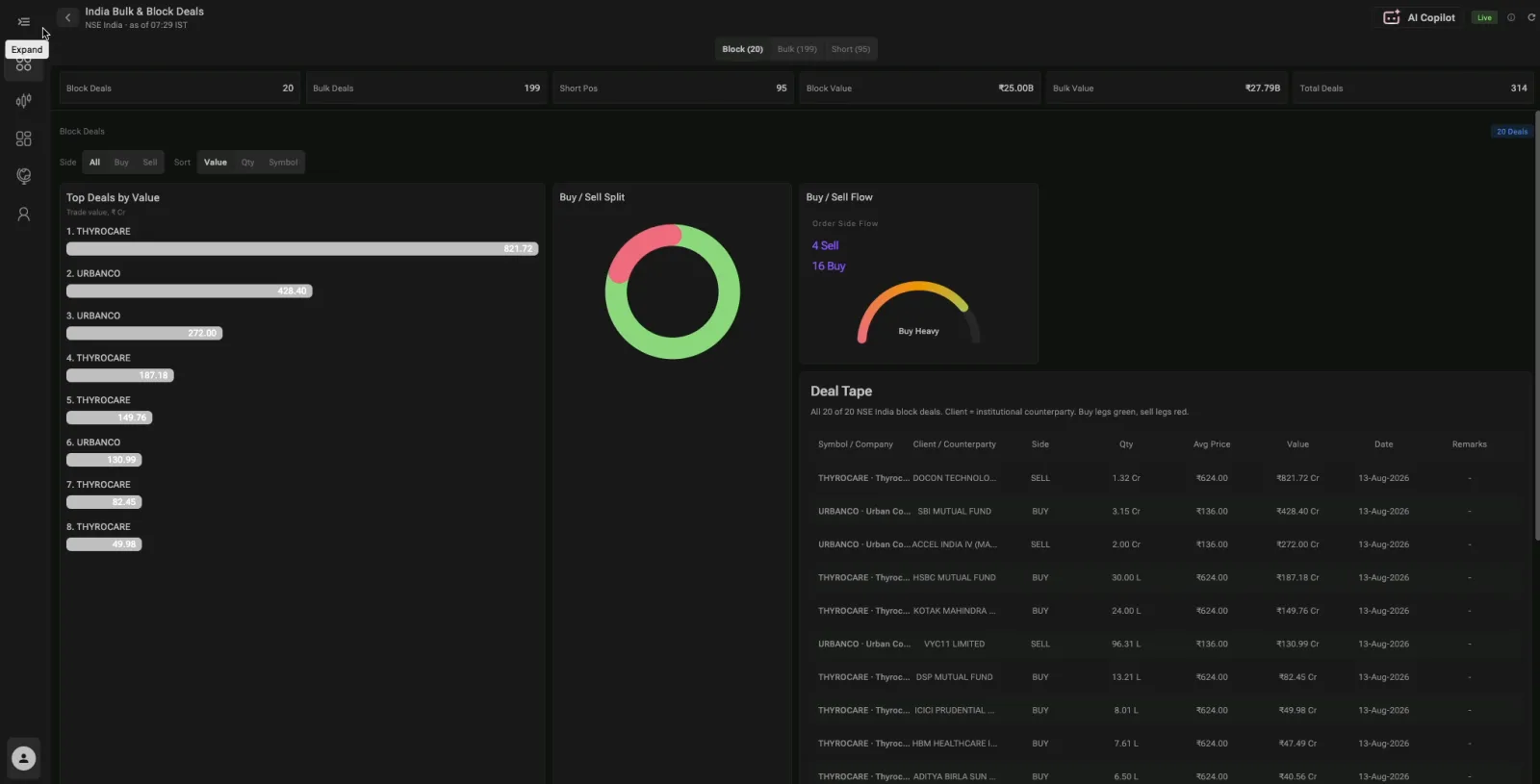The image size is (1540, 784).
Task: Click the Symbol / Company column header
Action: pyautogui.click(x=856, y=444)
